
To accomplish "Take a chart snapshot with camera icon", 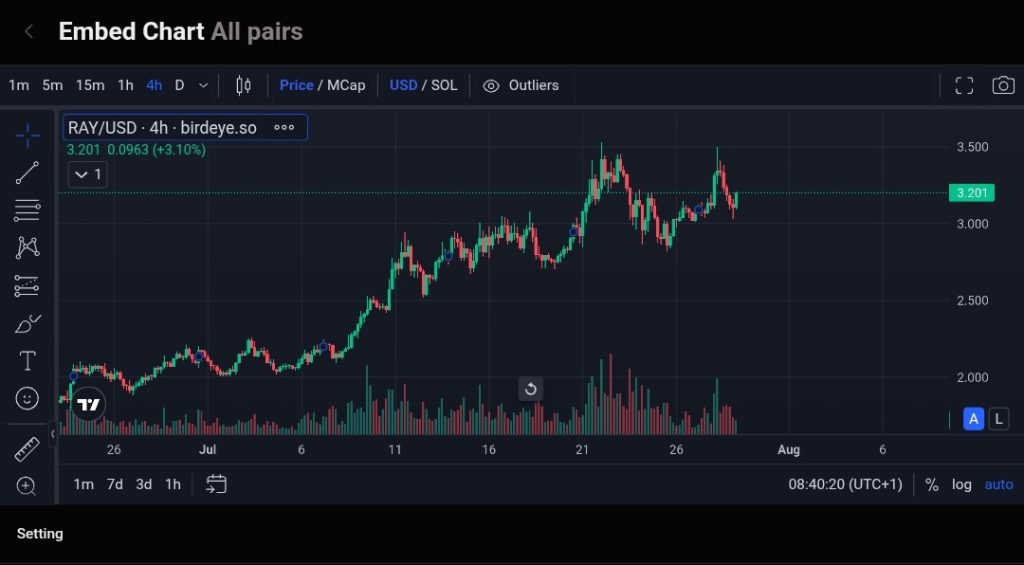I will coord(1003,85).
